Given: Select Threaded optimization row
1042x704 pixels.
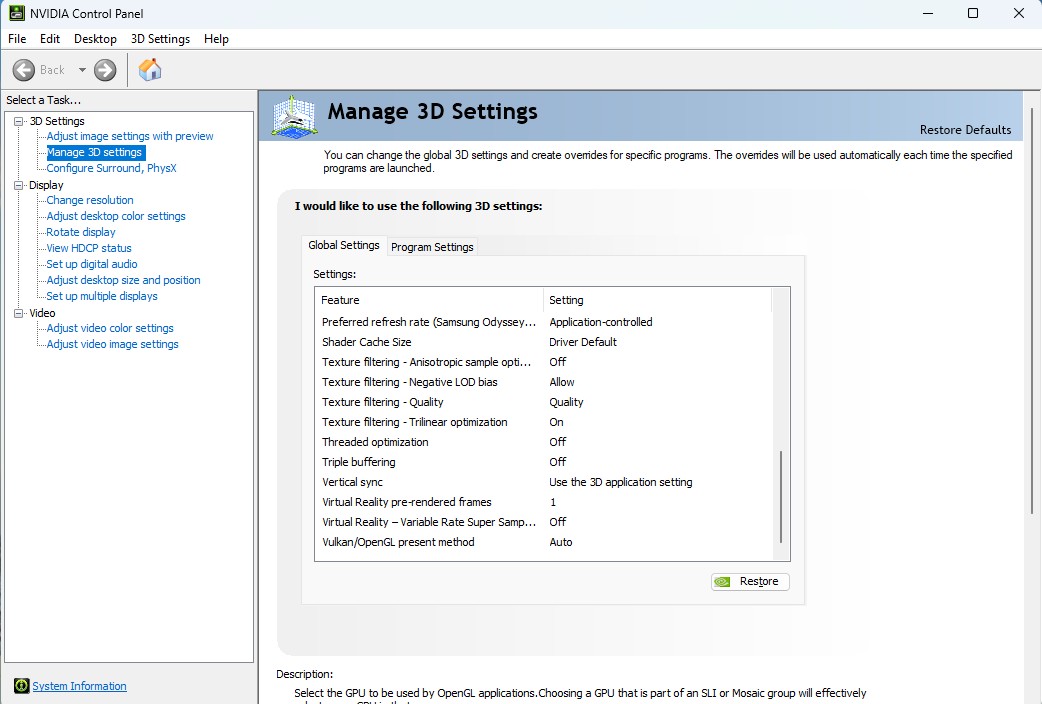Looking at the screenshot, I should [x=544, y=441].
